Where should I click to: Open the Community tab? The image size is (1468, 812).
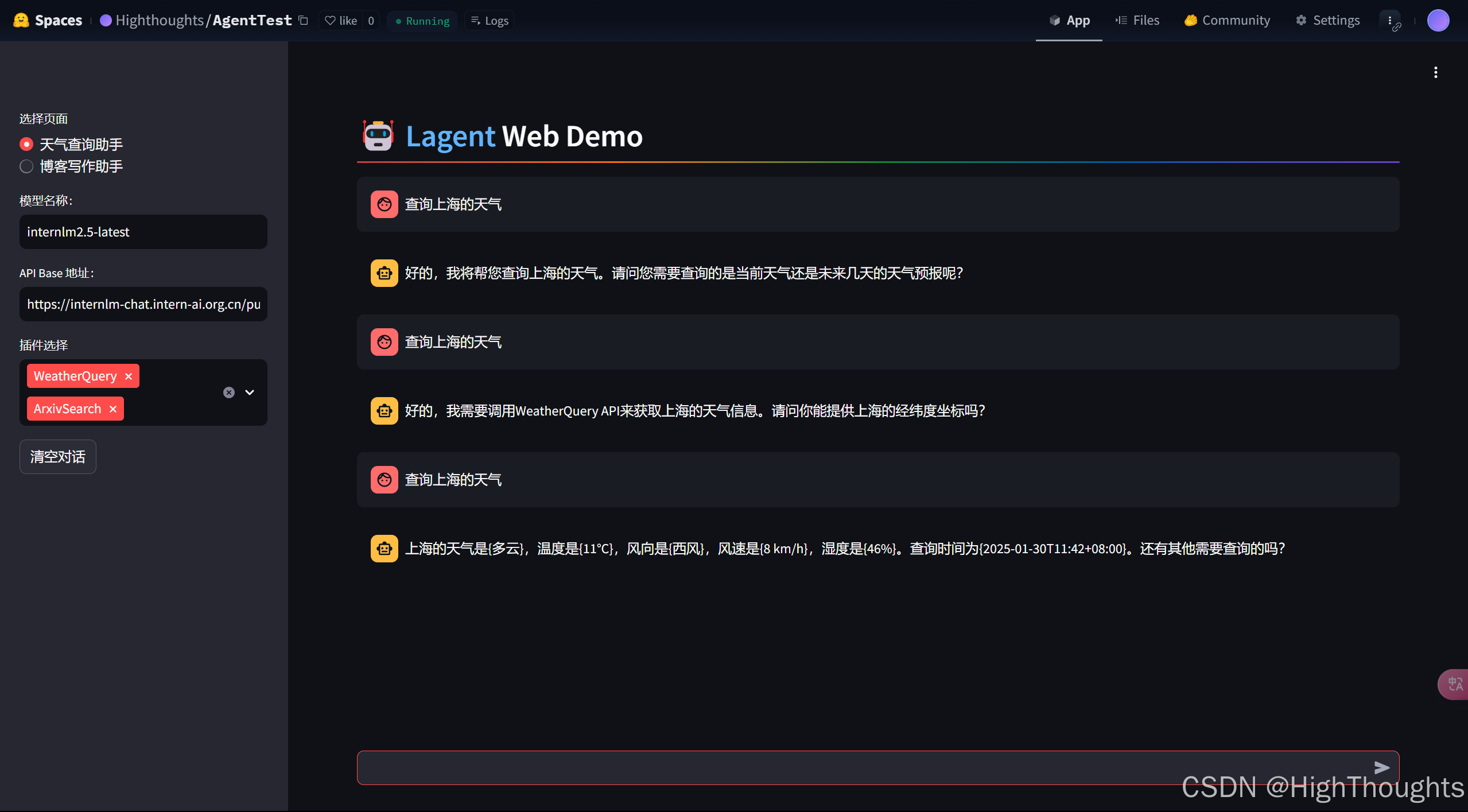point(1227,21)
